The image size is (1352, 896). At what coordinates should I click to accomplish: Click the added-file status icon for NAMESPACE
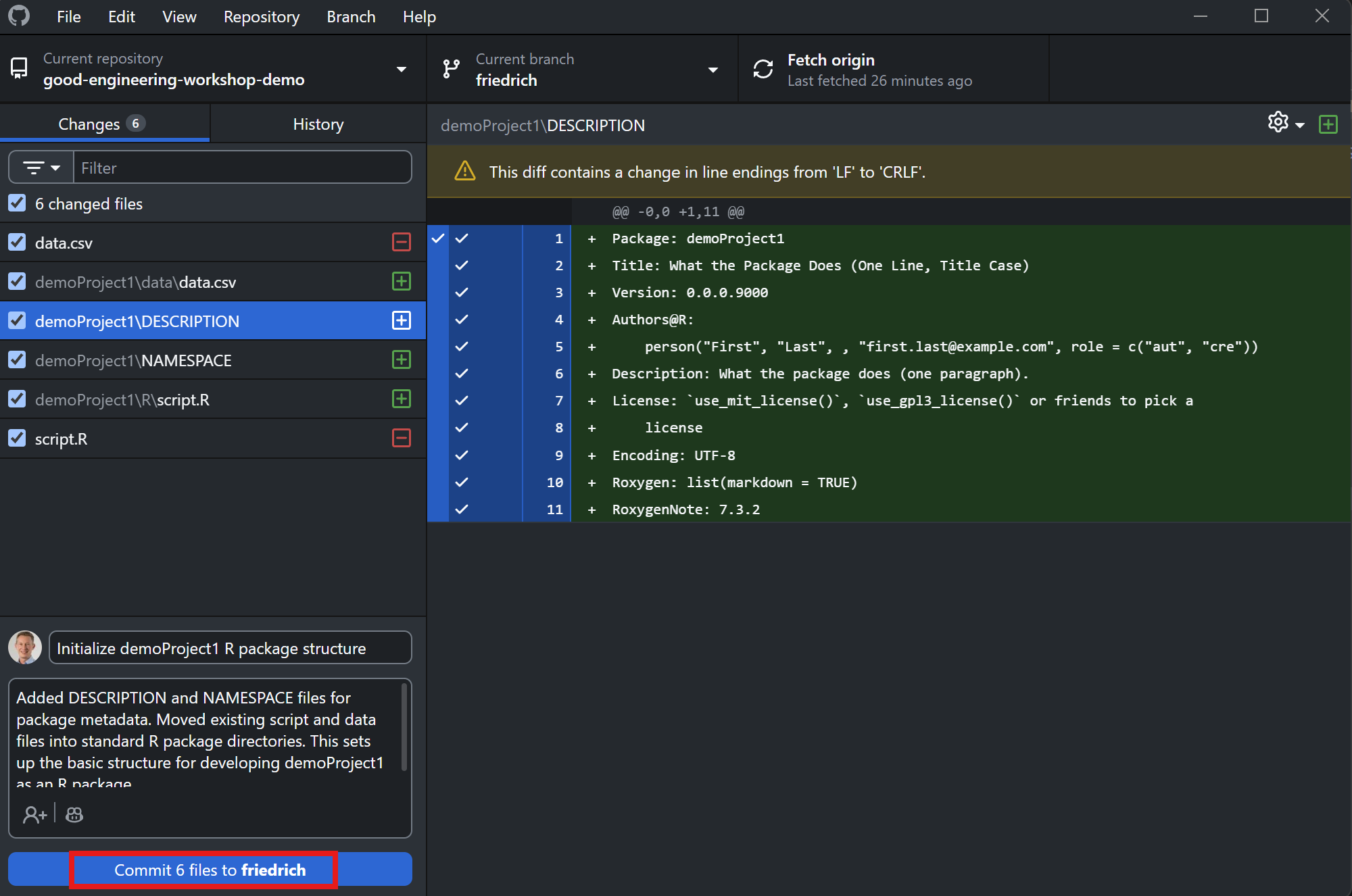click(402, 360)
